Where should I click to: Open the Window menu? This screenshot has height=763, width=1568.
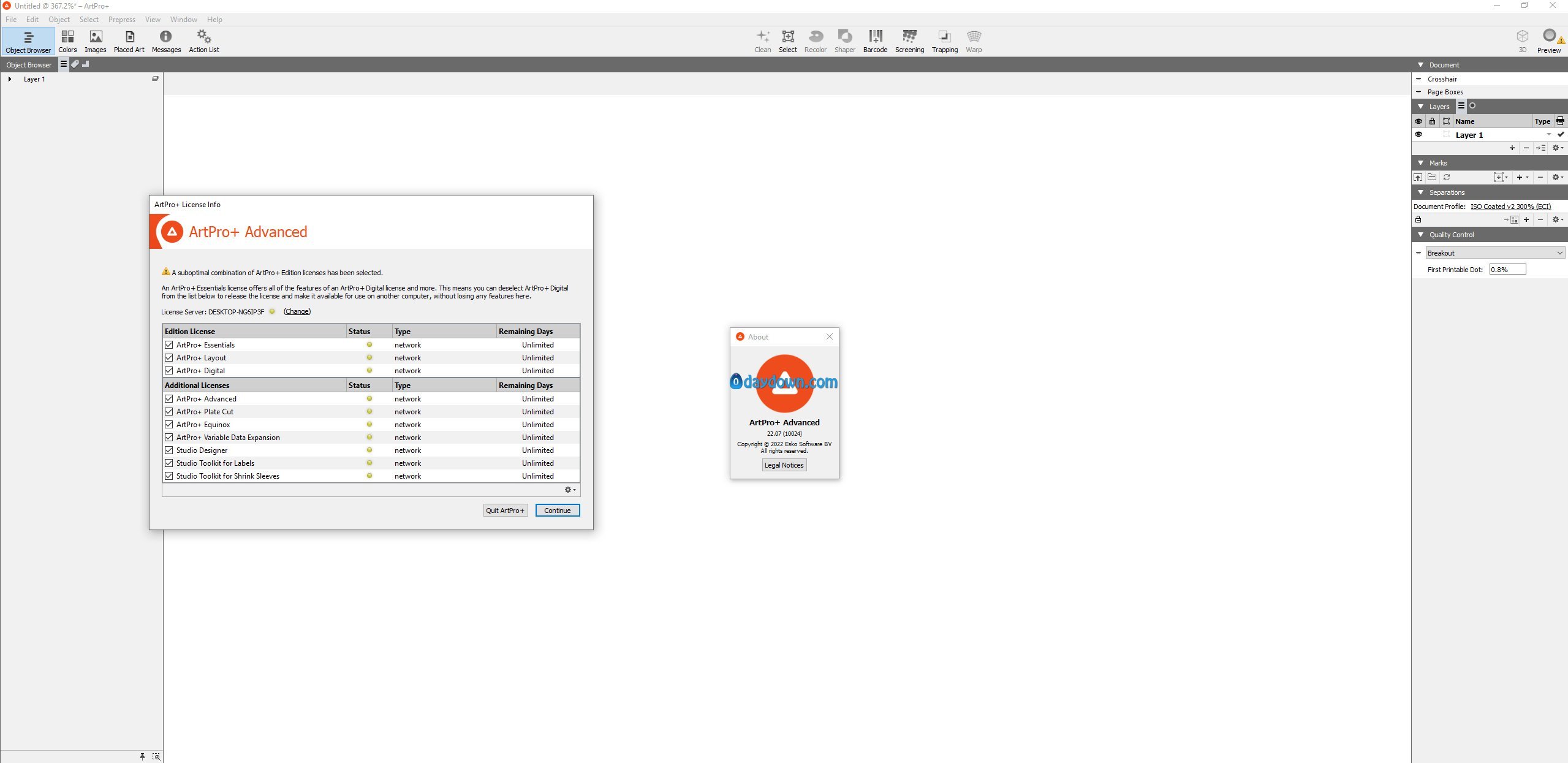click(183, 20)
